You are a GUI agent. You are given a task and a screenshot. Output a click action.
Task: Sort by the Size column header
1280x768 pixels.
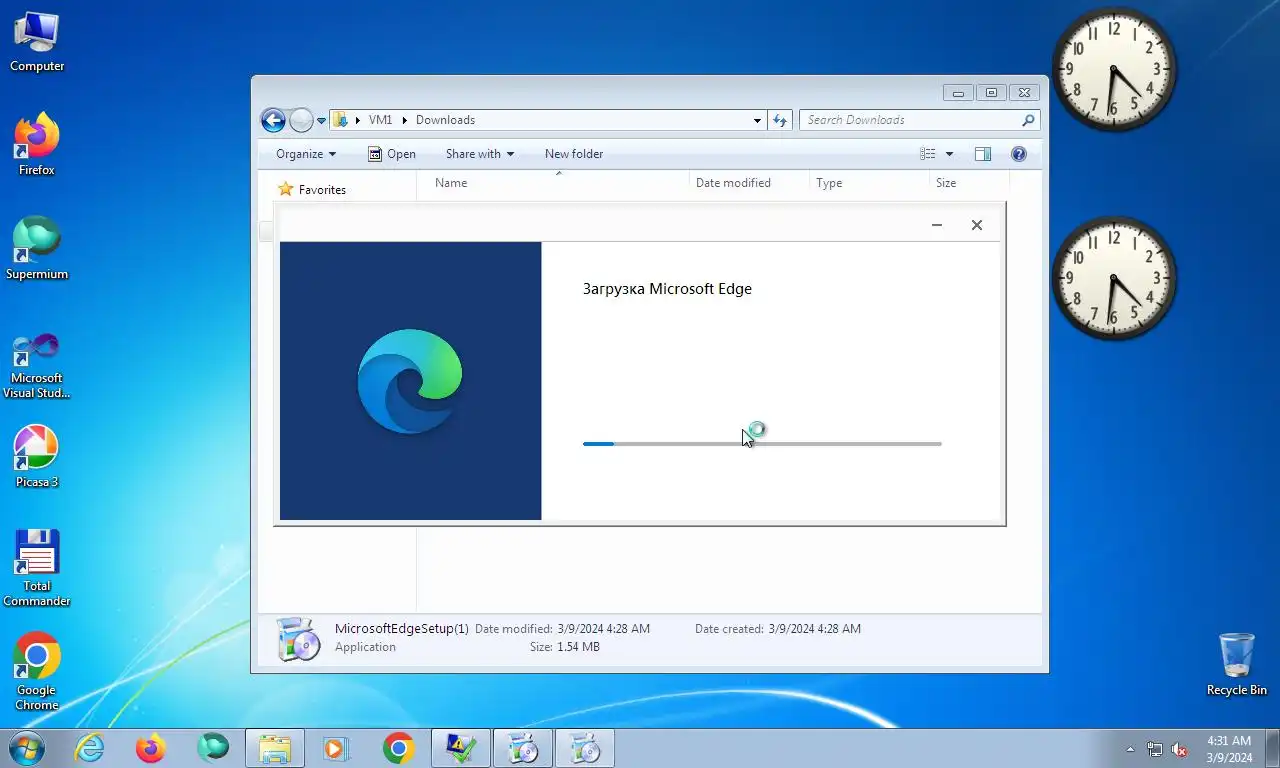click(968, 183)
